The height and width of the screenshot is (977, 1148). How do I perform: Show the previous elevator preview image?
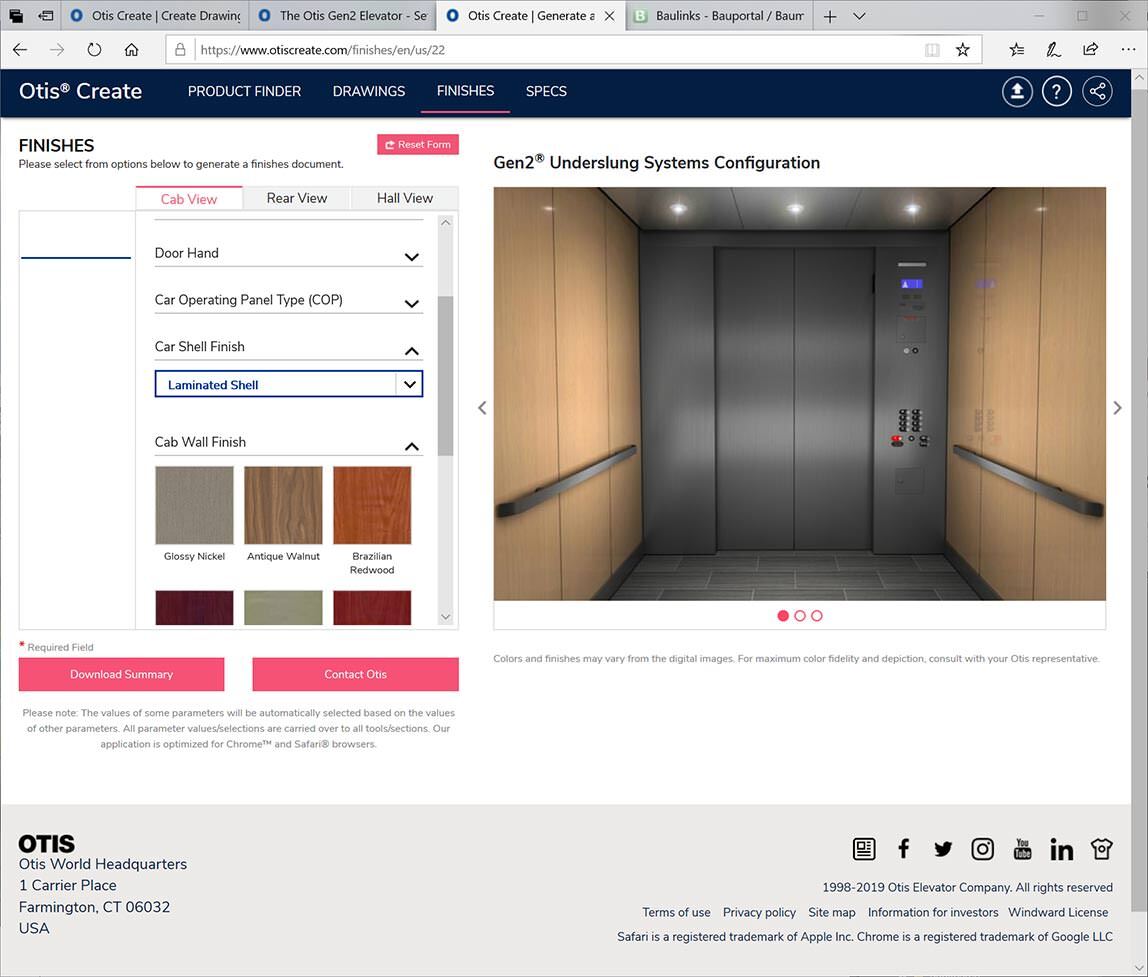click(482, 408)
